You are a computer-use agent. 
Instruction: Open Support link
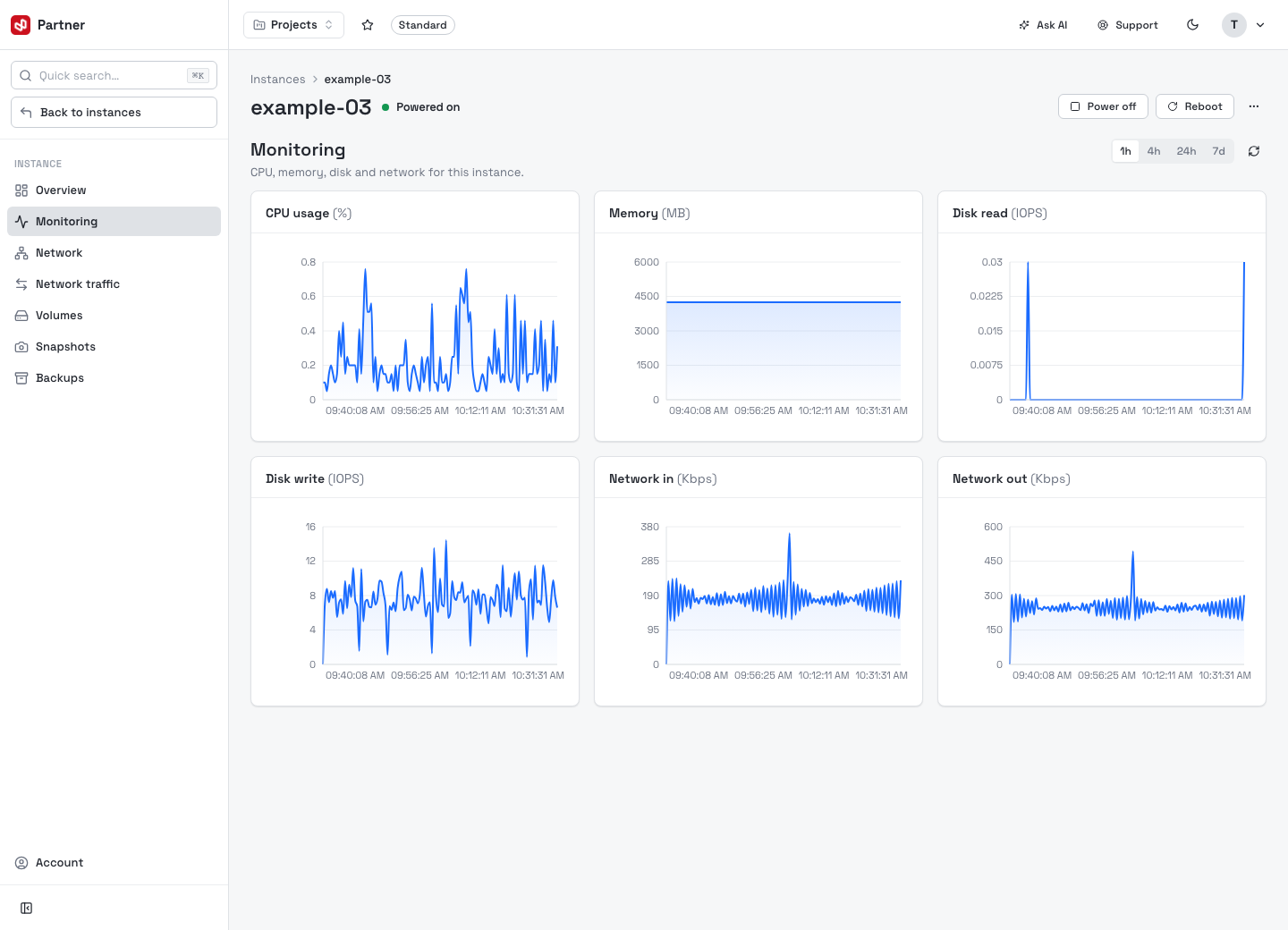[x=1128, y=25]
